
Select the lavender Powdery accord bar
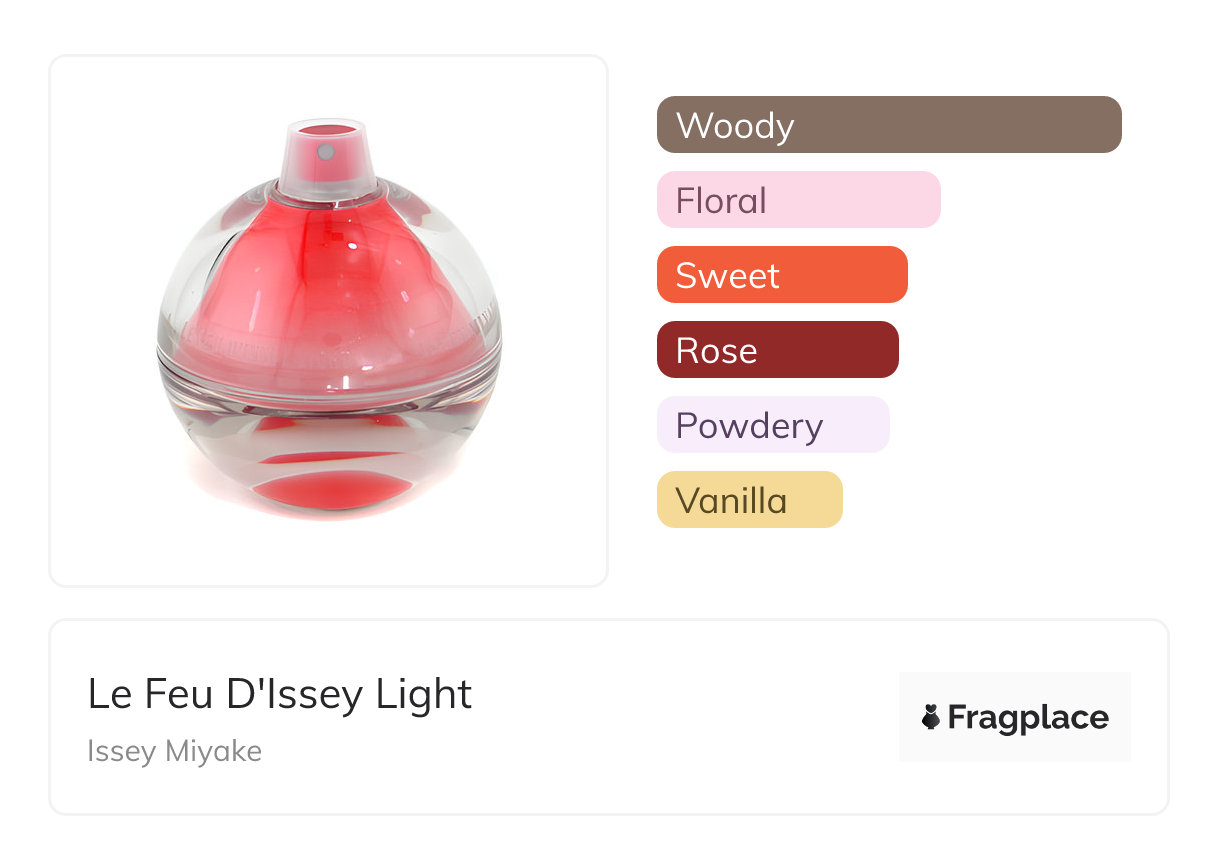point(772,425)
